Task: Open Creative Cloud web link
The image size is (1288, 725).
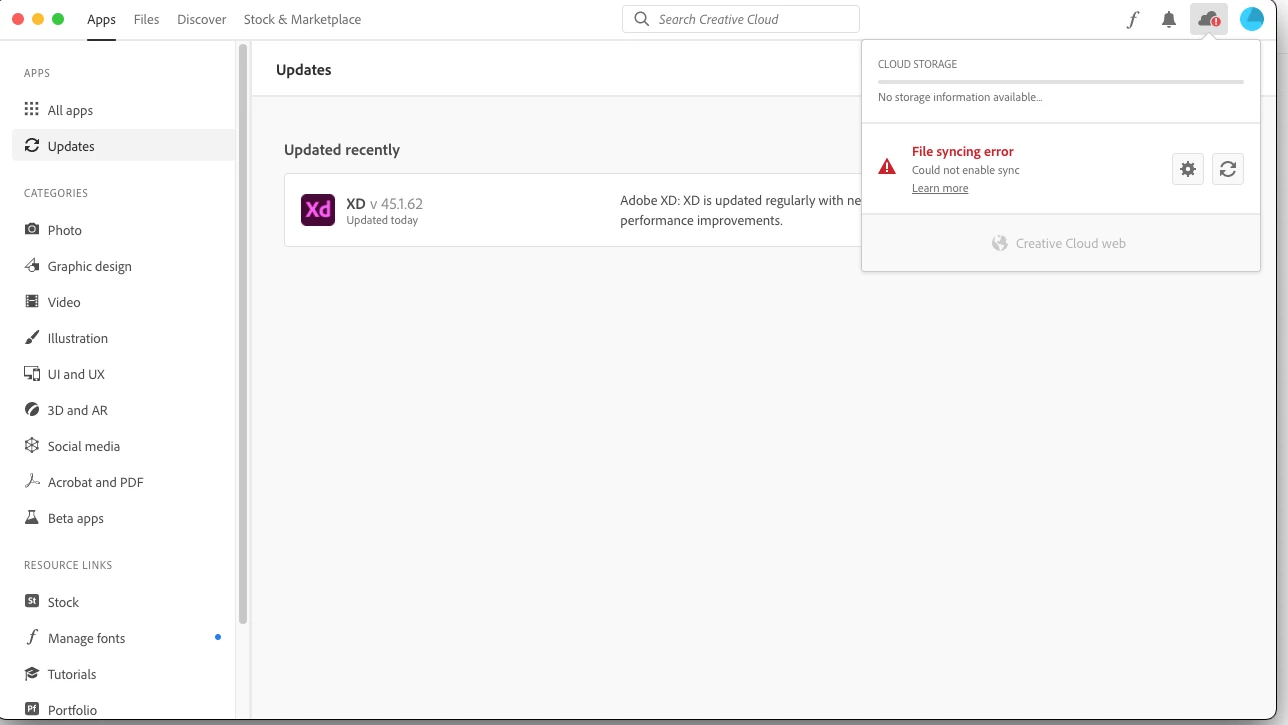Action: (x=1060, y=243)
